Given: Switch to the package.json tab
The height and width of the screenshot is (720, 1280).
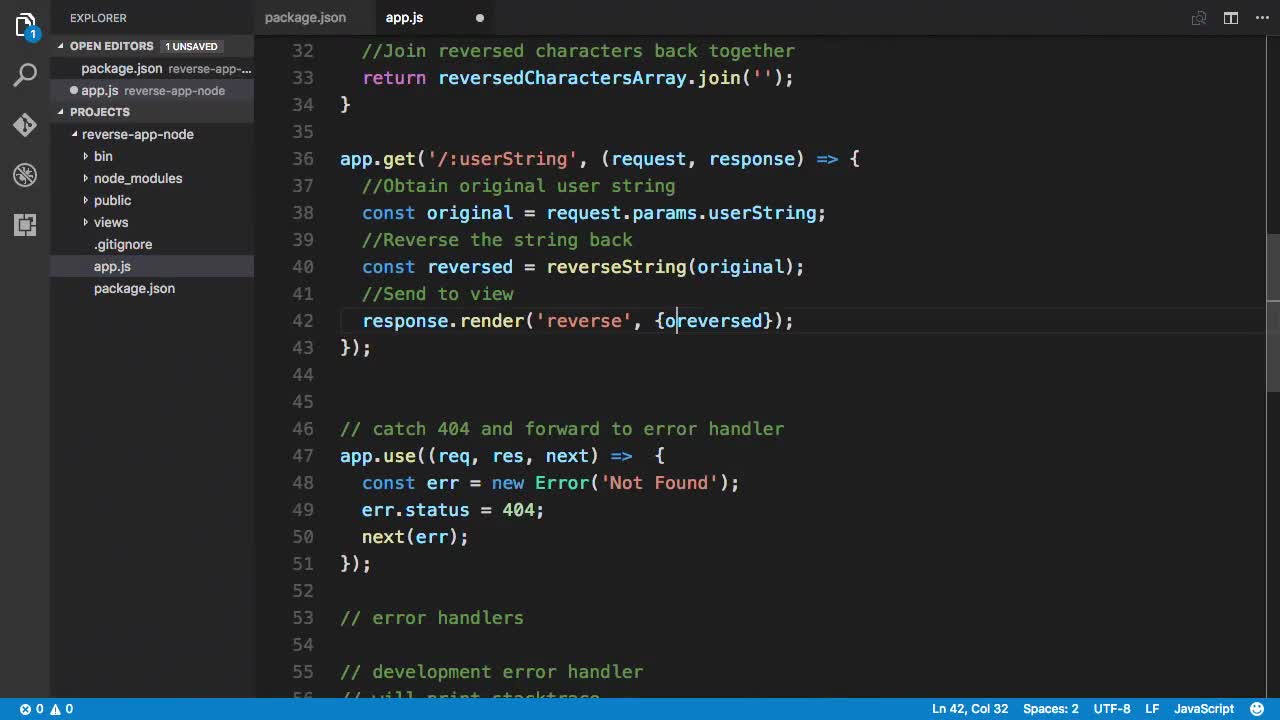Looking at the screenshot, I should [x=305, y=18].
